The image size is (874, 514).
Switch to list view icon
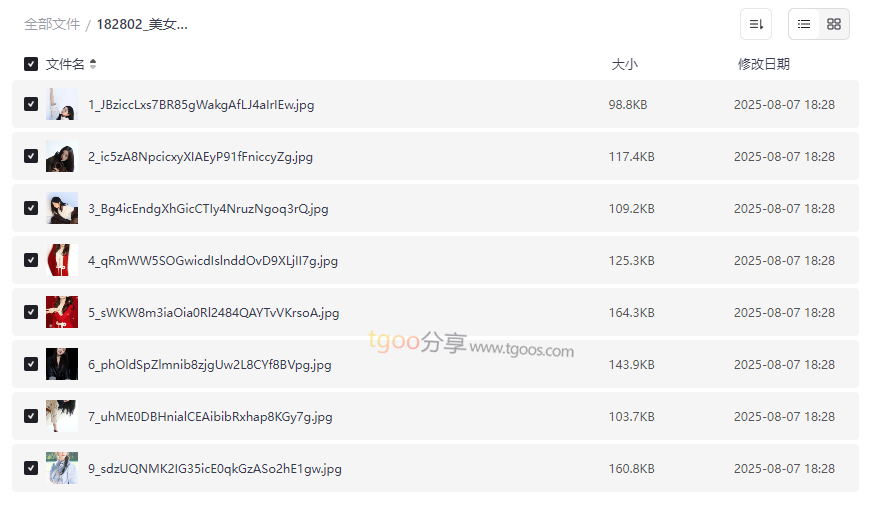click(804, 24)
